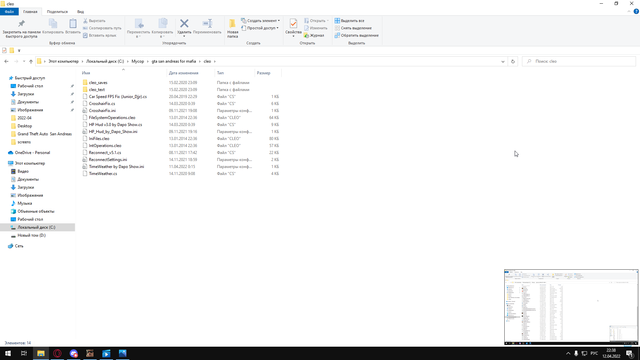Click gta san andreas for mafia breadcrumb

[x=174, y=61]
